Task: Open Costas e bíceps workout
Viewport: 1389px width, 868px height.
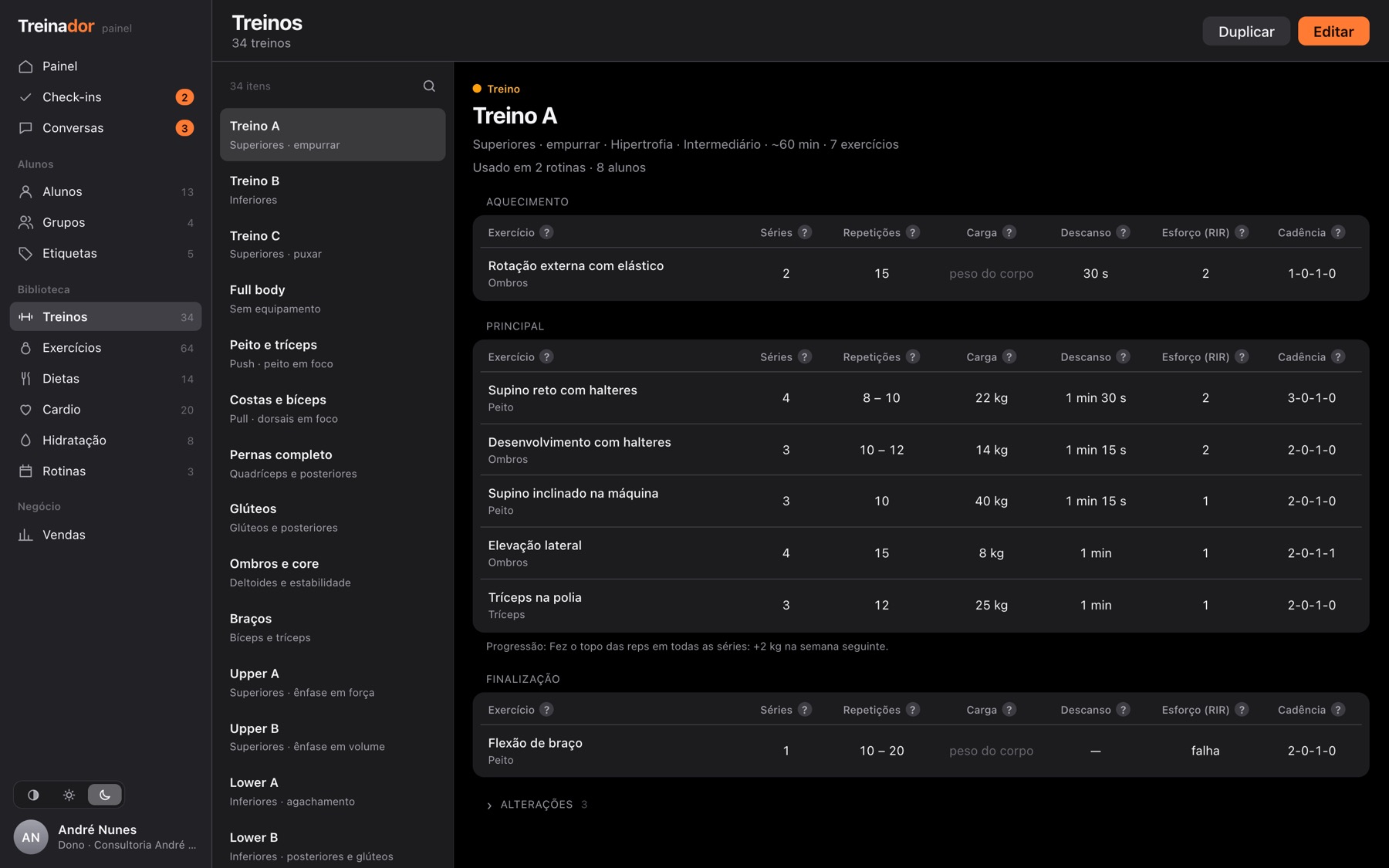Action: 333,408
